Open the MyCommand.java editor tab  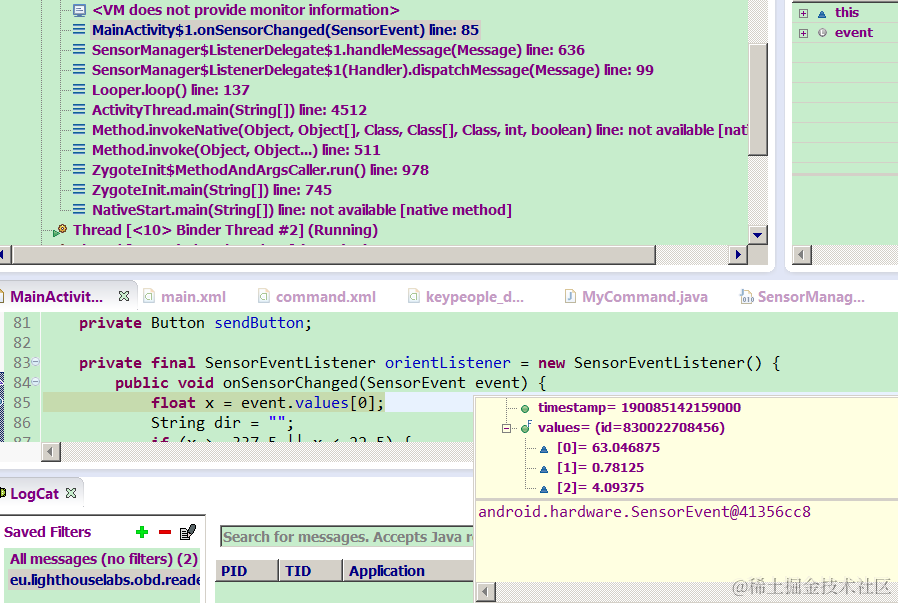click(636, 297)
